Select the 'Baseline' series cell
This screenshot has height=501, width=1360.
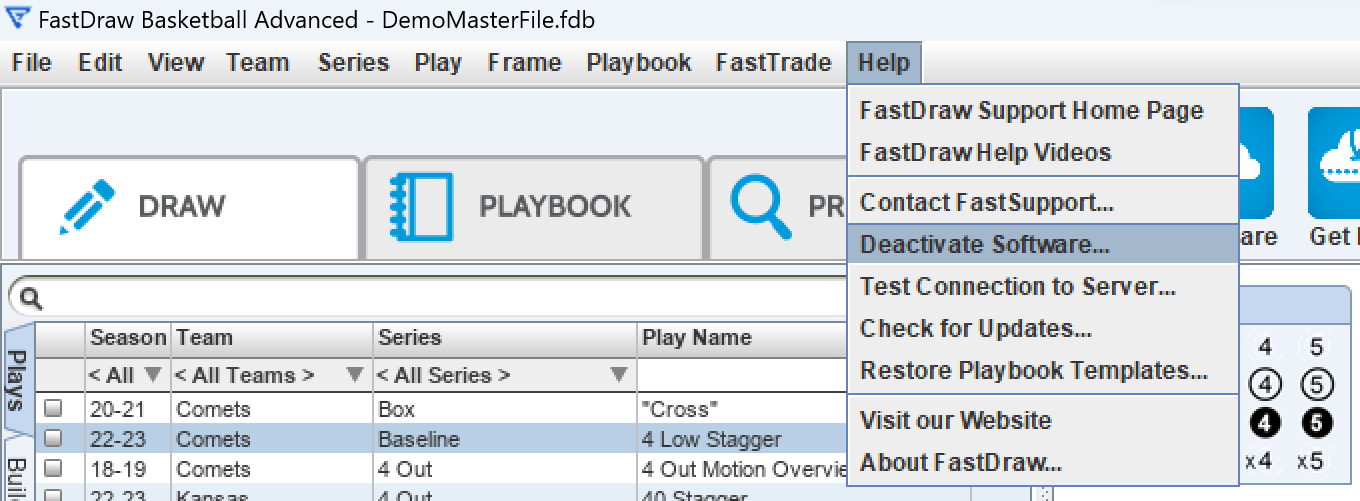tap(505, 439)
